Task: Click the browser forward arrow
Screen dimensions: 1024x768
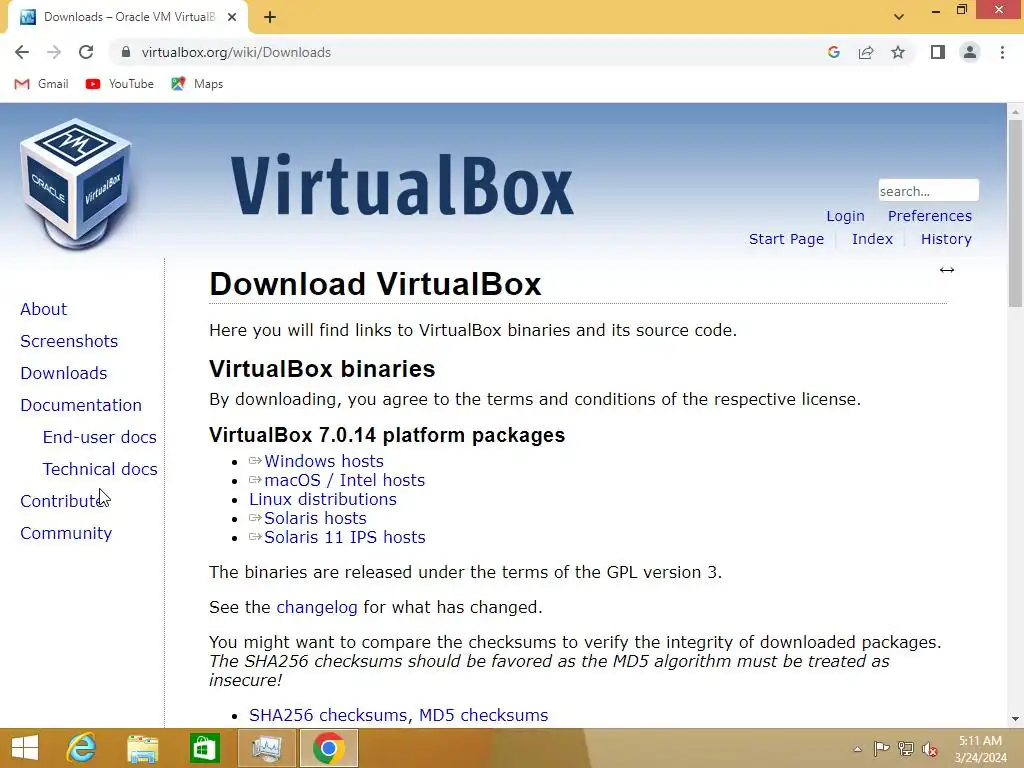Action: click(54, 52)
